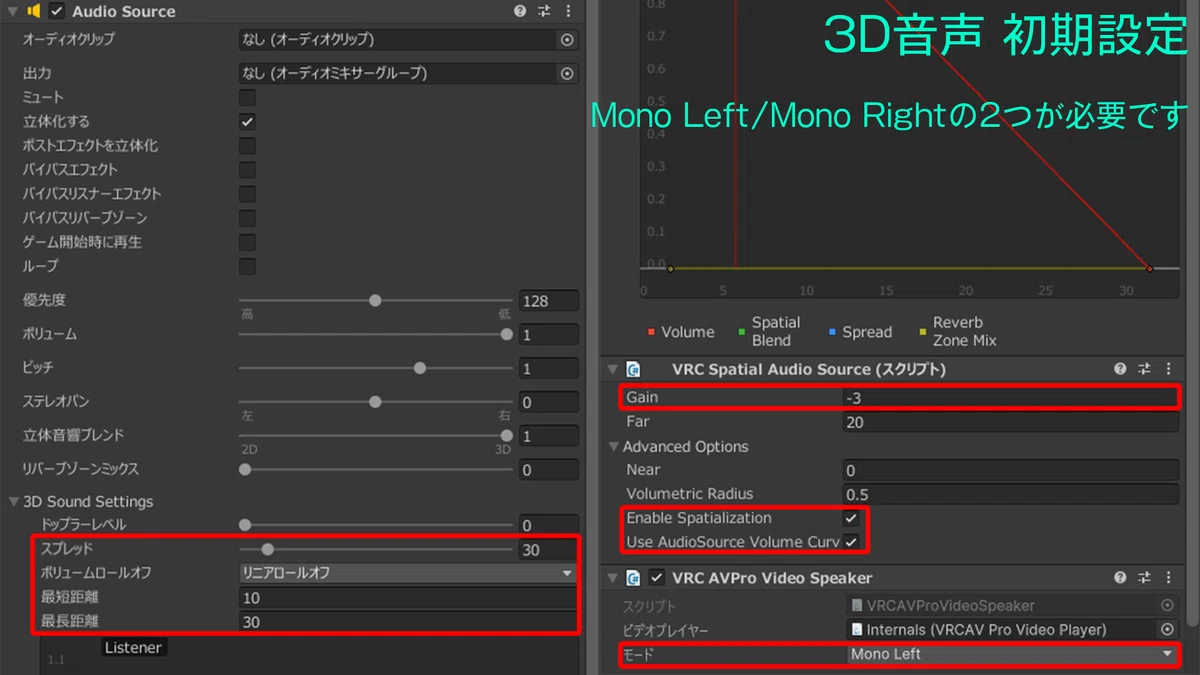Open the video player object picker

(1167, 630)
